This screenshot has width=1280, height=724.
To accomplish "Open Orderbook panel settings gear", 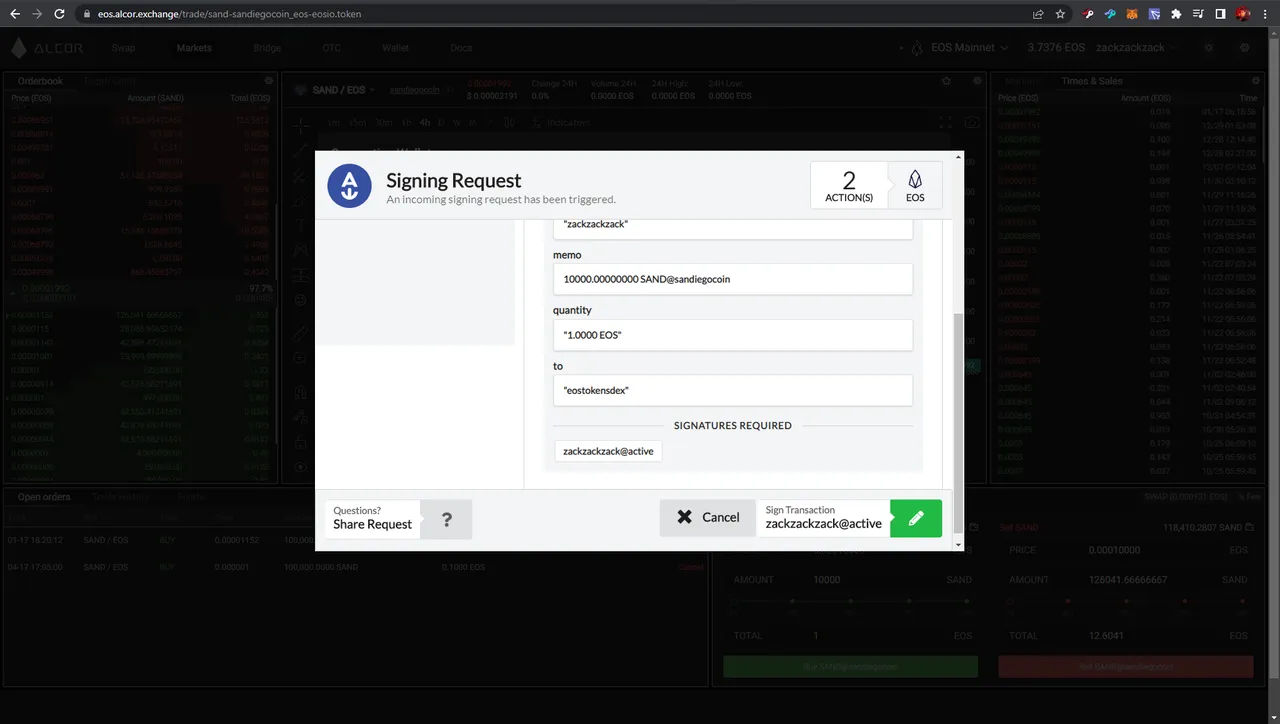I will (x=268, y=81).
